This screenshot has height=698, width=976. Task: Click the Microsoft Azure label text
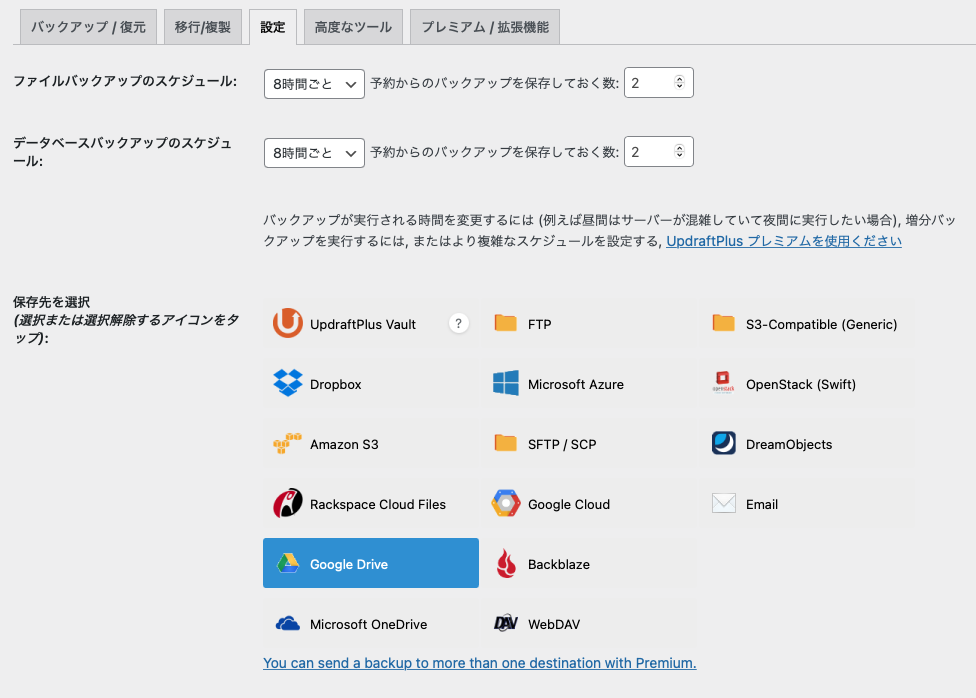click(576, 384)
